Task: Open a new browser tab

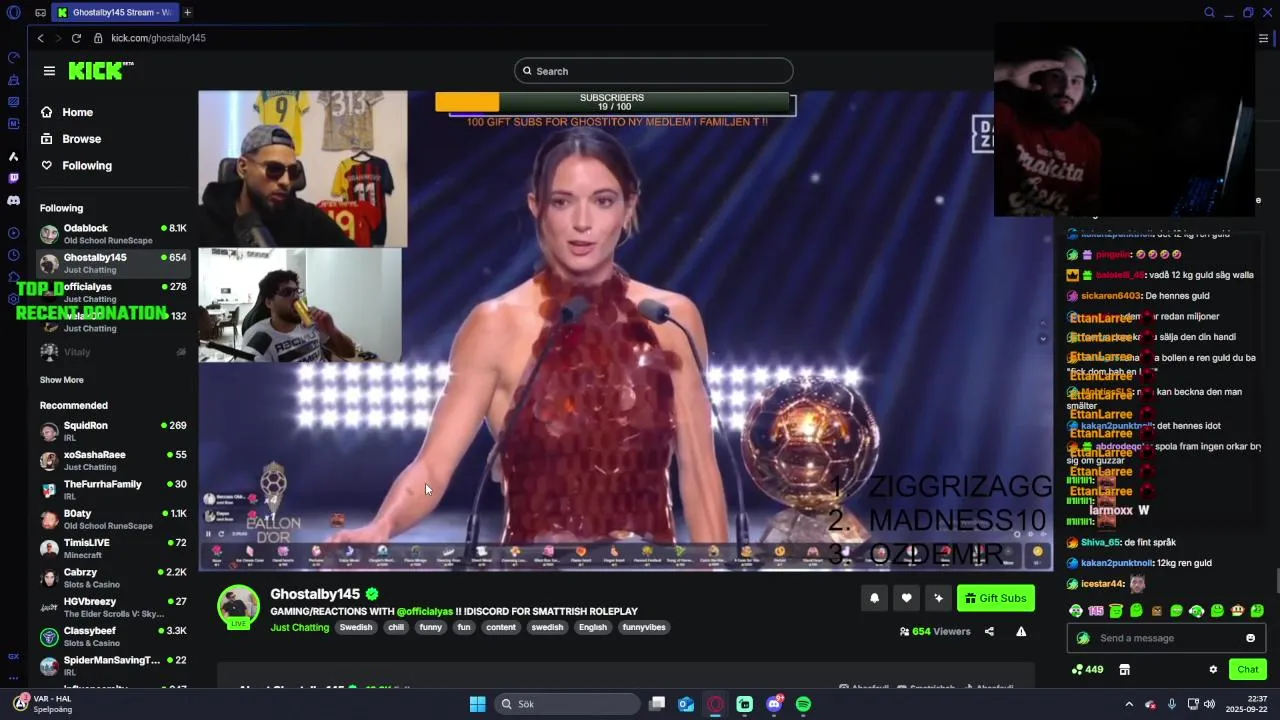Action: pyautogui.click(x=187, y=12)
